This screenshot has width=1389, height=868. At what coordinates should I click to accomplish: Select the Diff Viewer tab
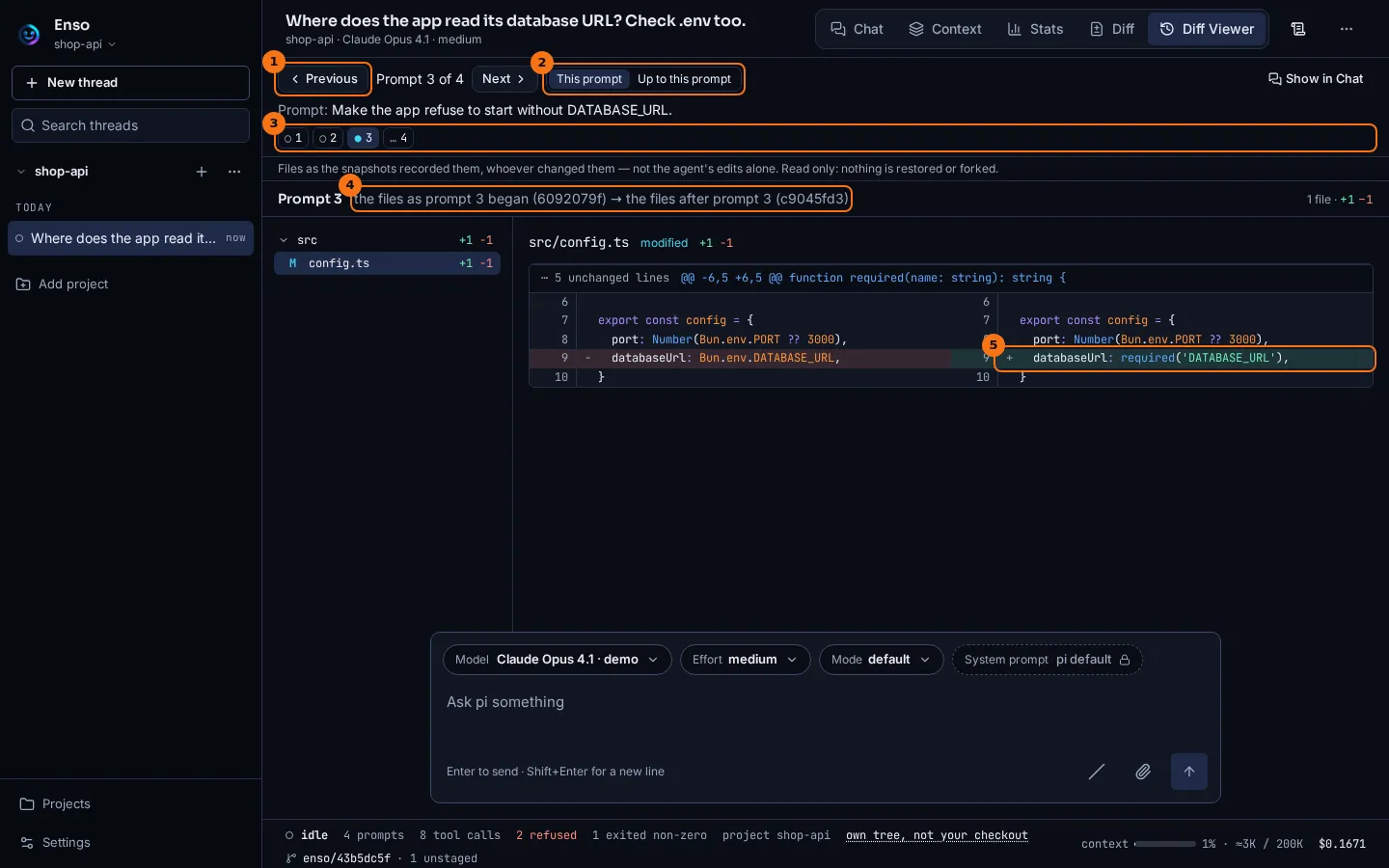[x=1207, y=29]
